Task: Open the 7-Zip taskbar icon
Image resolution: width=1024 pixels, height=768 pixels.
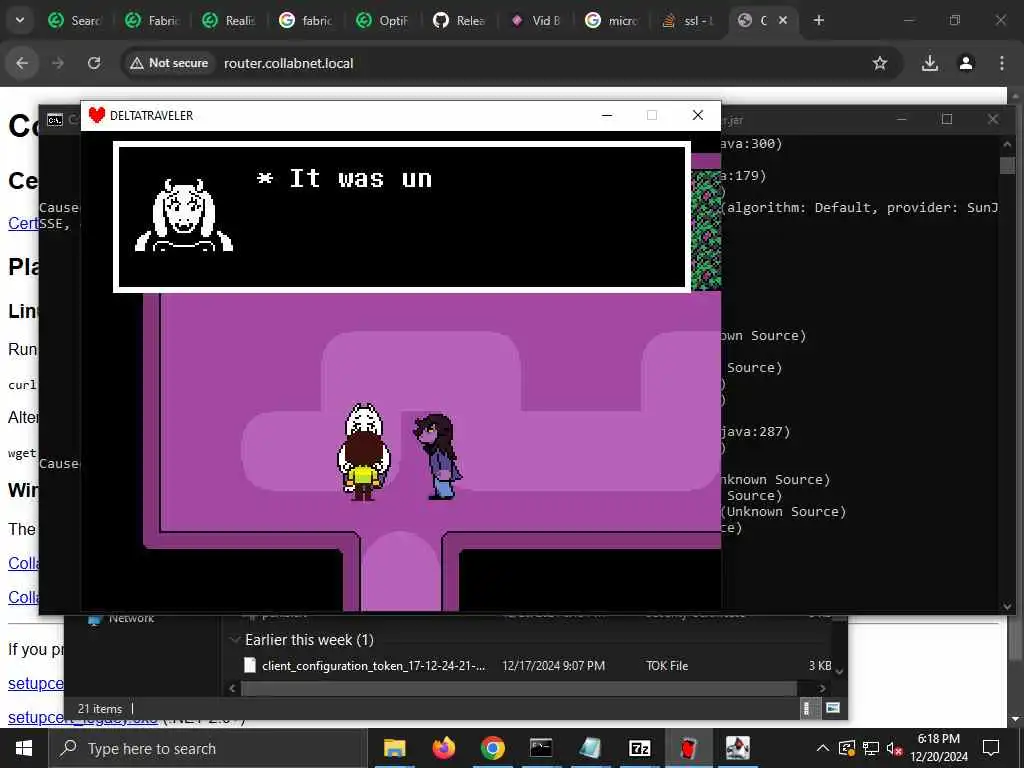Action: [639, 748]
